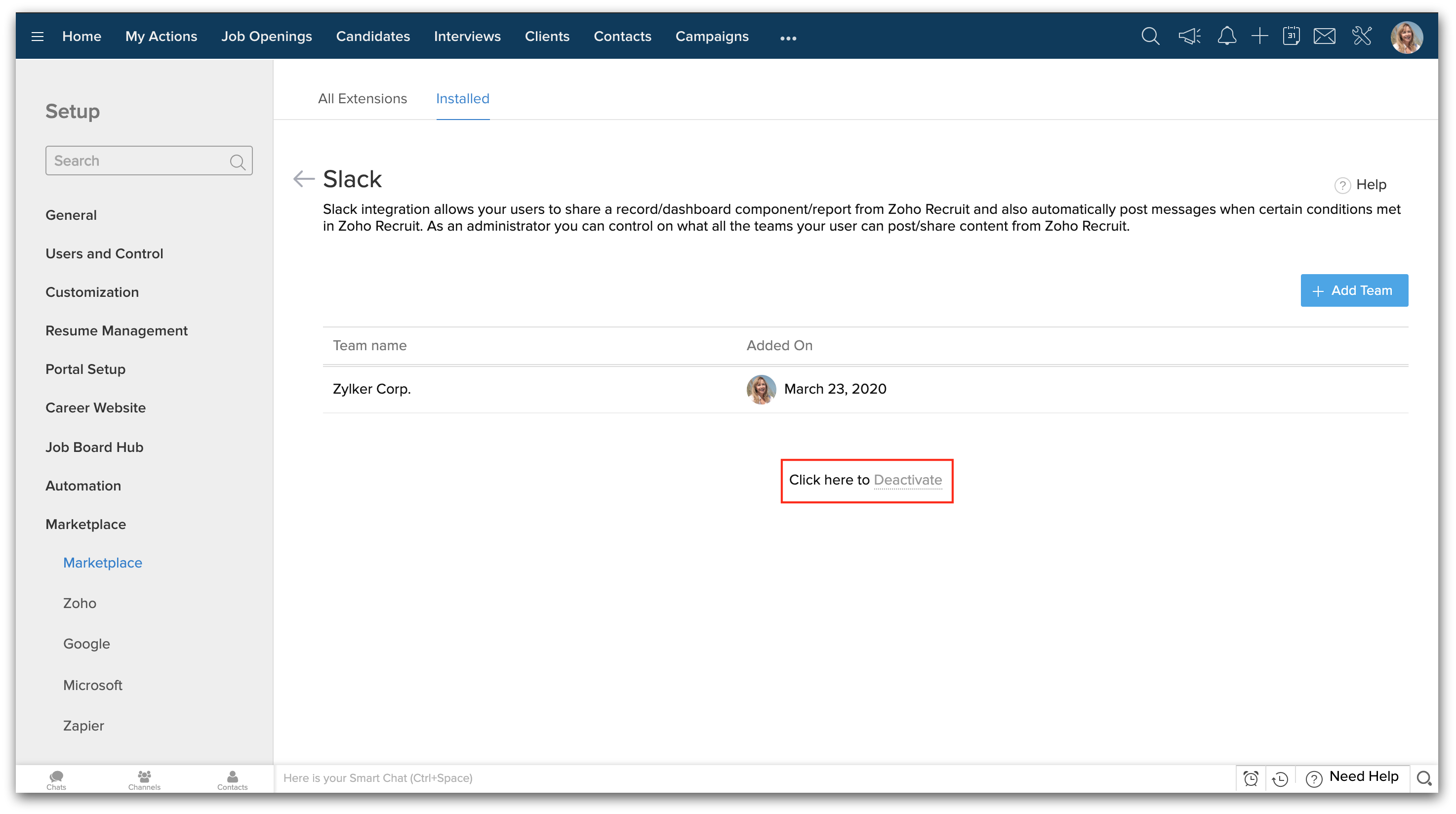Click the Deactivate link
Image resolution: width=1456 pixels, height=814 pixels.
point(907,480)
